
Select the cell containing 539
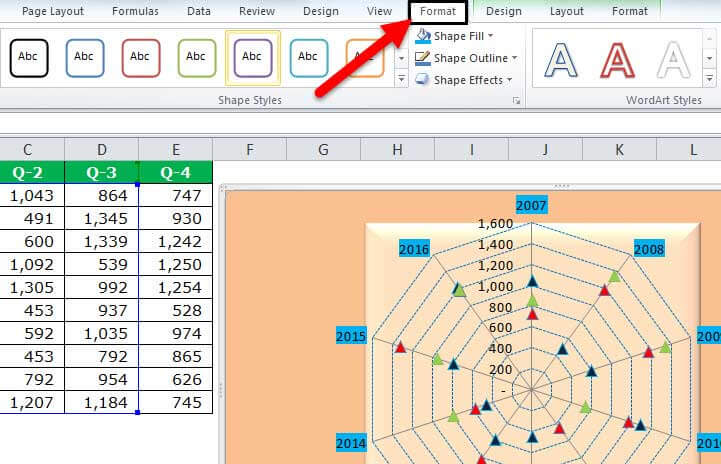pyautogui.click(x=102, y=264)
